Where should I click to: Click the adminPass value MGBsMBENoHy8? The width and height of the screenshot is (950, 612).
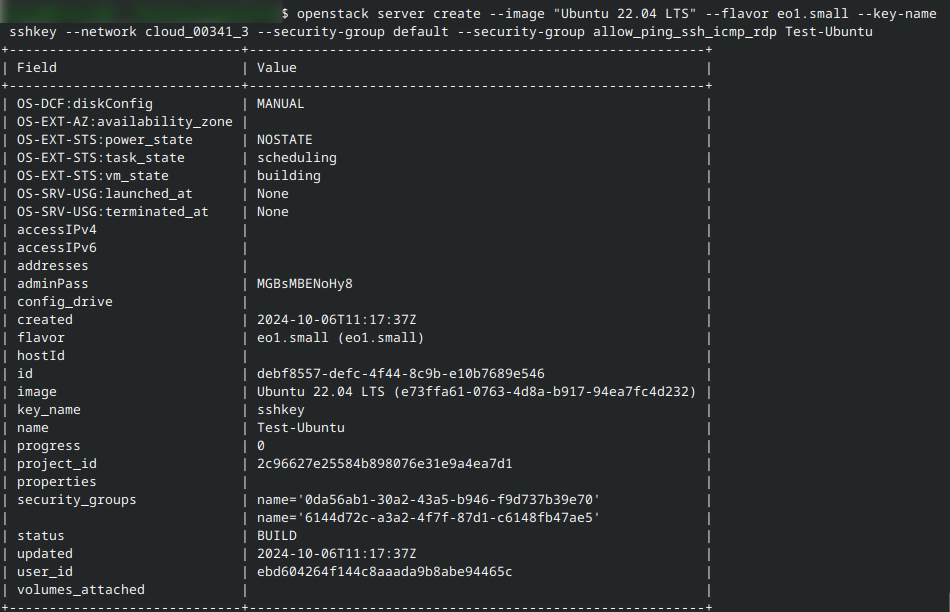click(x=304, y=284)
